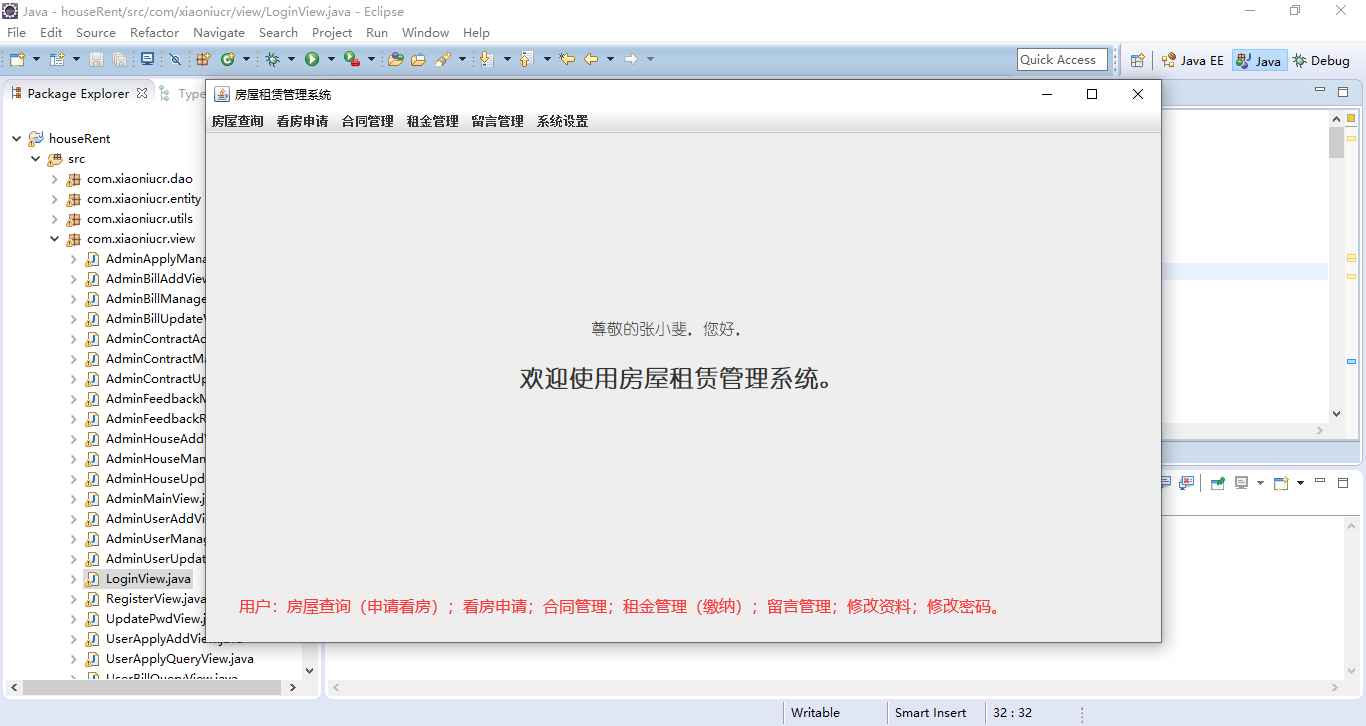Click the Skip All Breakpoints icon
Screen dimensions: 1366x726
point(175,59)
